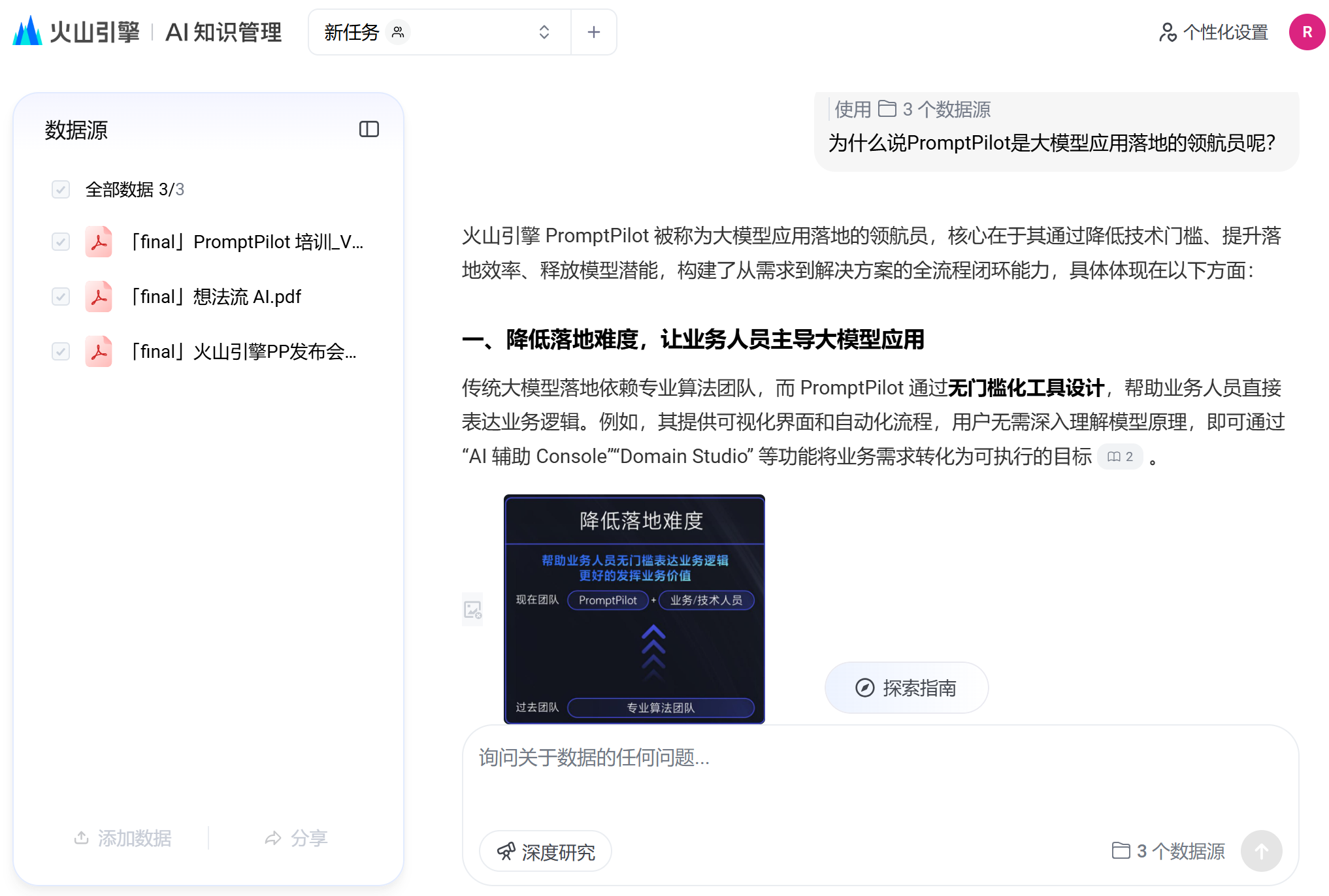Toggle checkbox for 火山引擎PP发布会 file
The height and width of the screenshot is (896, 1329).
(x=61, y=351)
